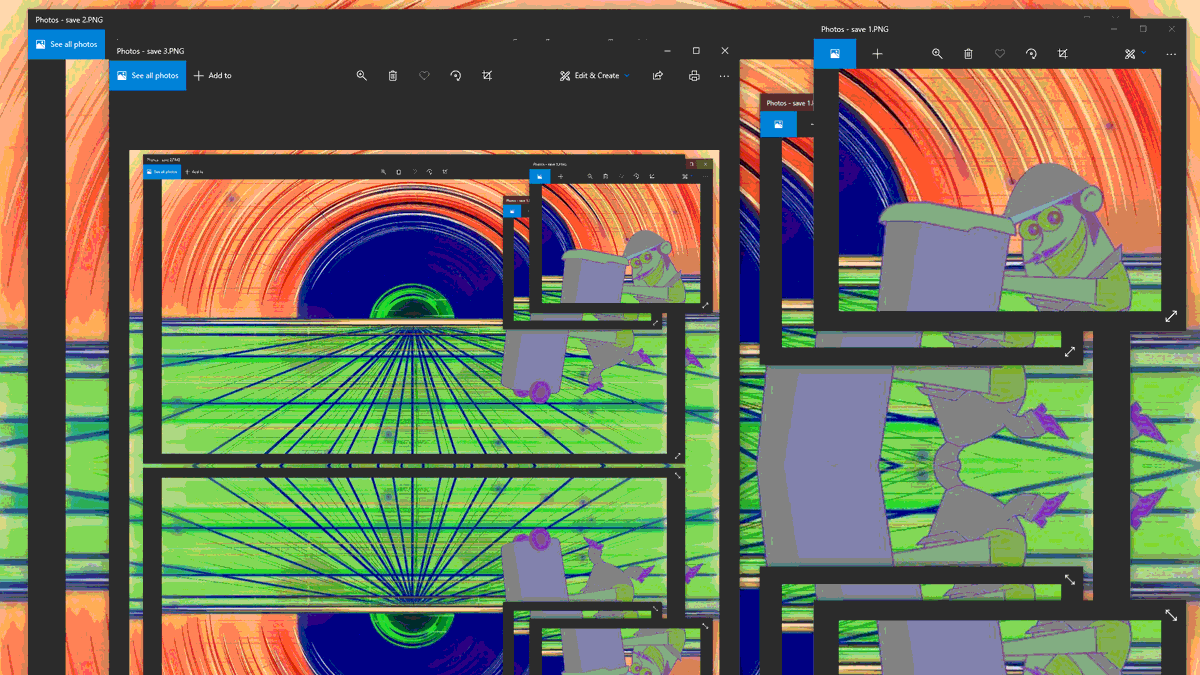This screenshot has height=675, width=1200.
Task: Click the rotate icon in save 3.PNG window
Action: click(x=456, y=75)
